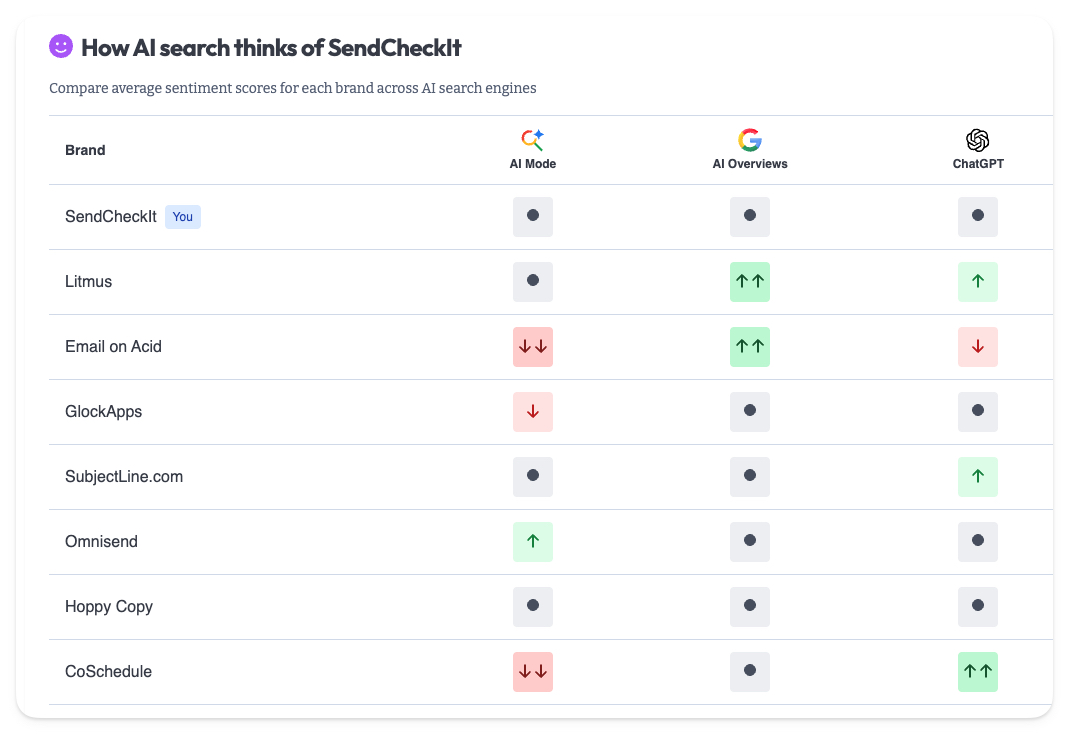Click the 'How AI search thinks of SendCheckIt' heading
Viewport: 1069px width, 734px height.
tap(270, 46)
